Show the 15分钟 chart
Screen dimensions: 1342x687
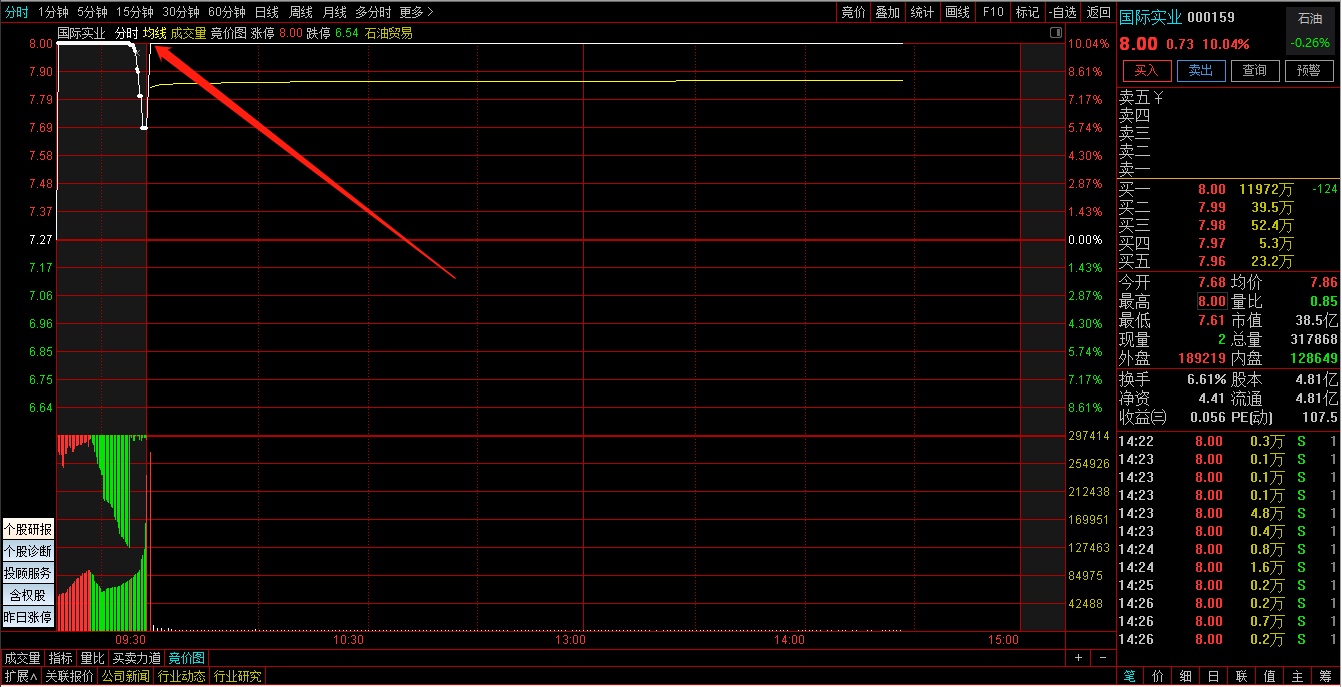point(135,12)
